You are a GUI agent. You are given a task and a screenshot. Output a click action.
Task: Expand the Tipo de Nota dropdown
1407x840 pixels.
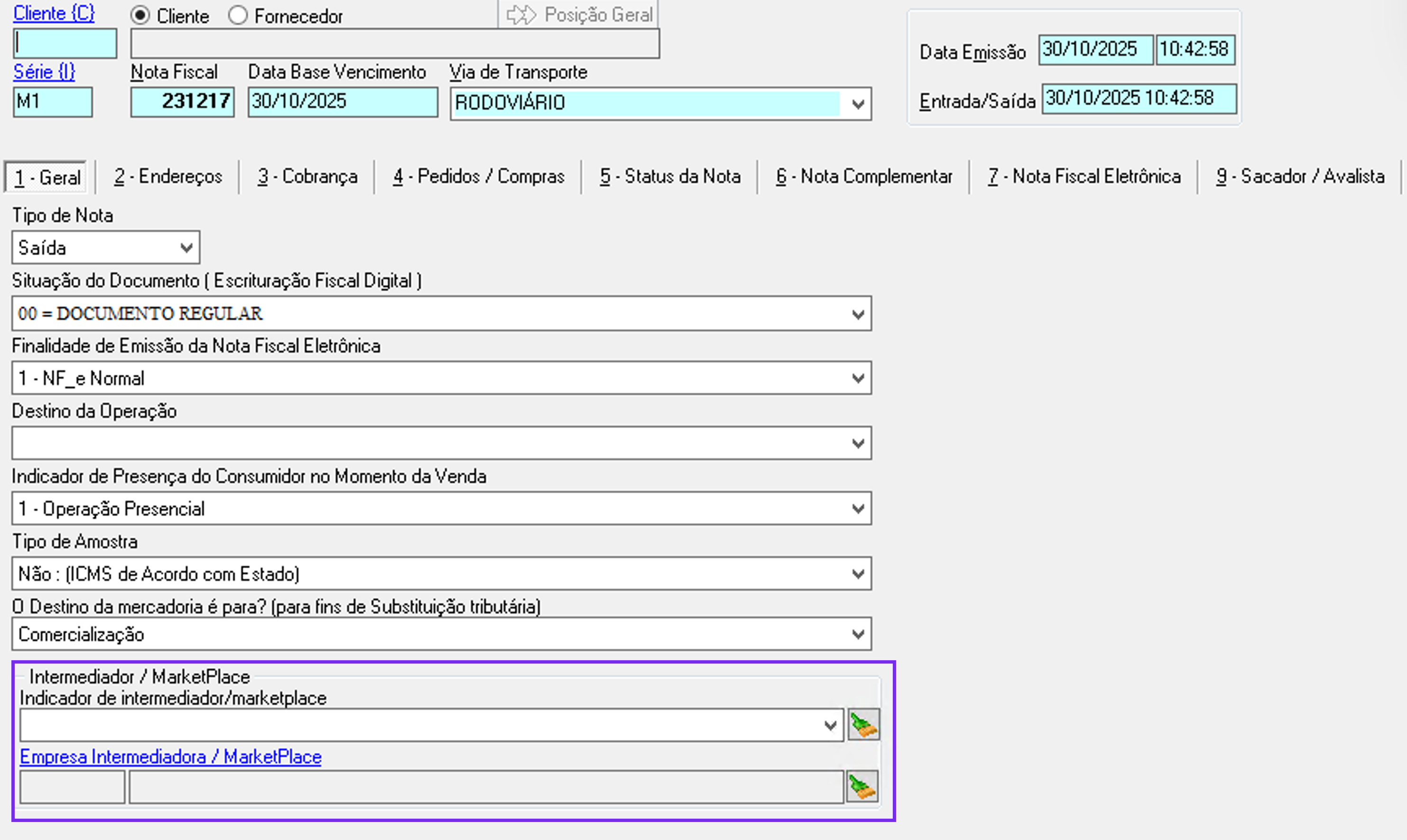(186, 248)
